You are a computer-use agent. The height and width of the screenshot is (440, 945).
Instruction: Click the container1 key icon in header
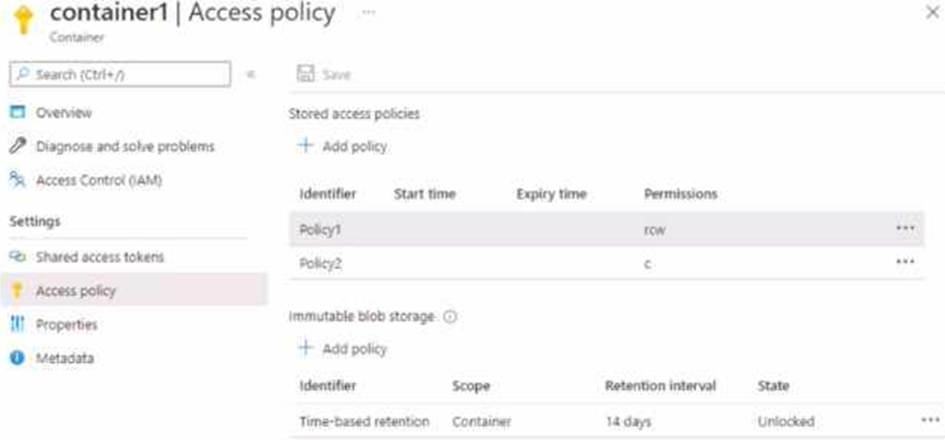pyautogui.click(x=24, y=20)
